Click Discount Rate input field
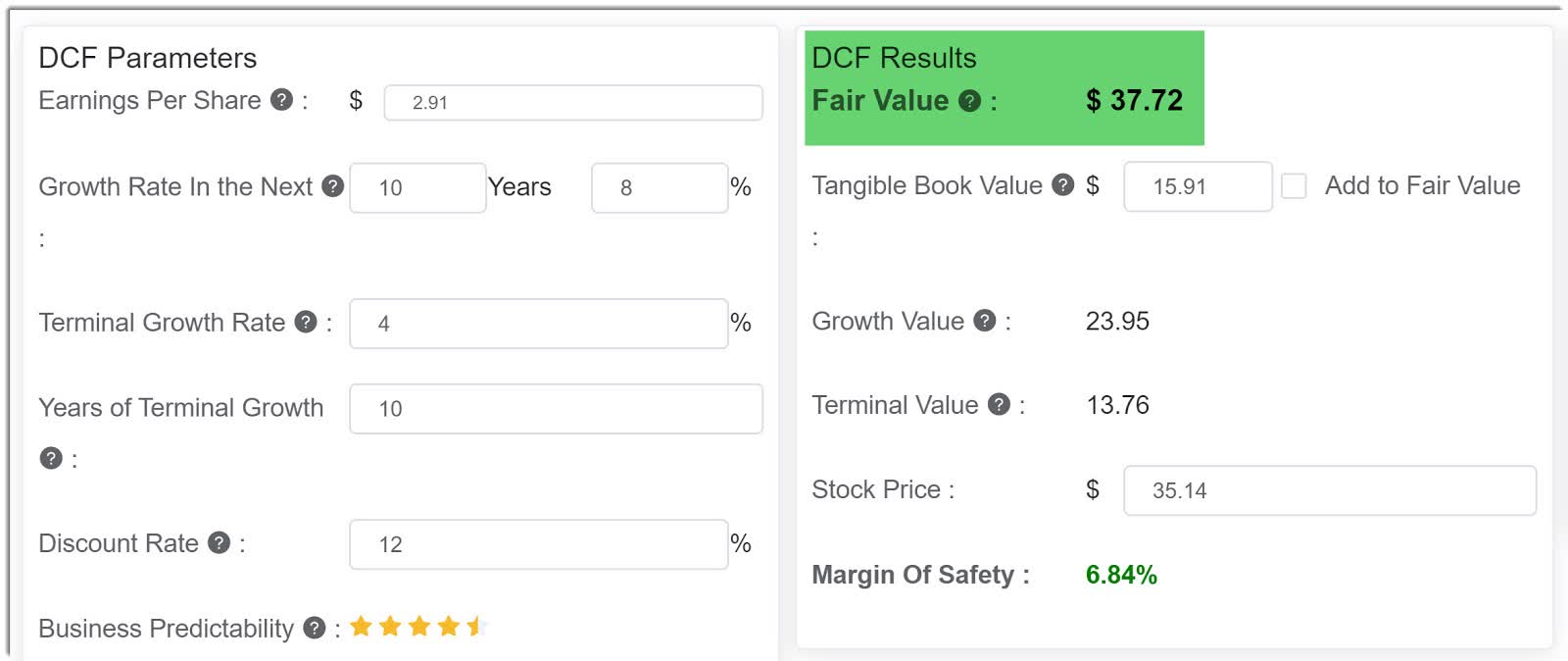The width and height of the screenshot is (1568, 661). pyautogui.click(x=538, y=544)
